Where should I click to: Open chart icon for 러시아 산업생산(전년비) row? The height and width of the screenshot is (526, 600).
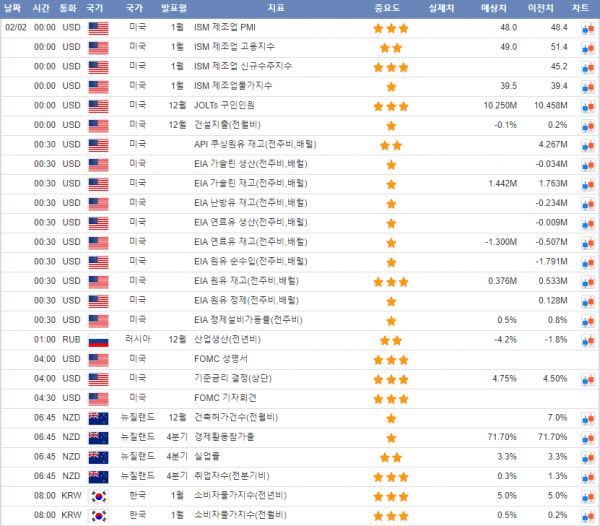tap(588, 339)
